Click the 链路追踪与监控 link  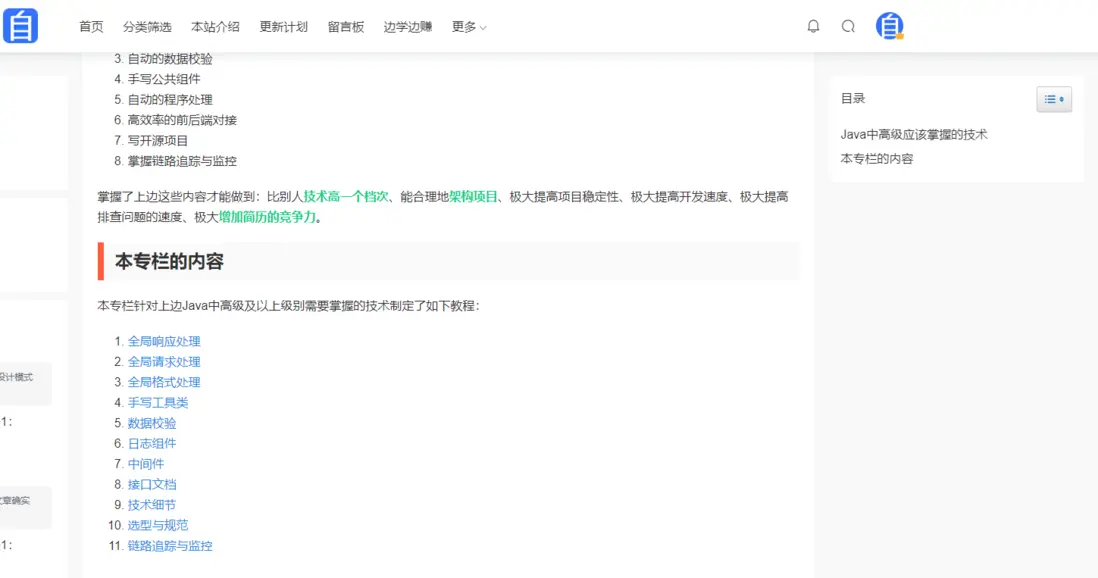coord(172,545)
